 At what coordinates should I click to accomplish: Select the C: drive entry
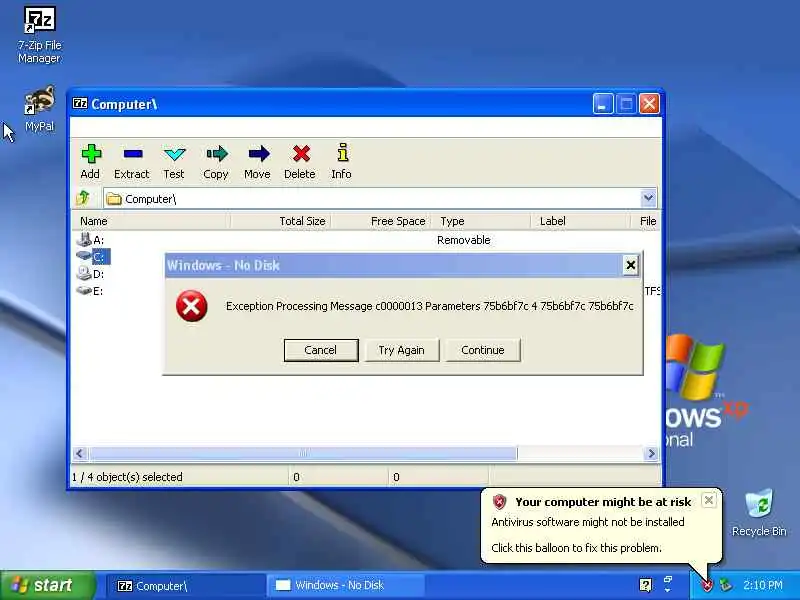click(x=92, y=256)
